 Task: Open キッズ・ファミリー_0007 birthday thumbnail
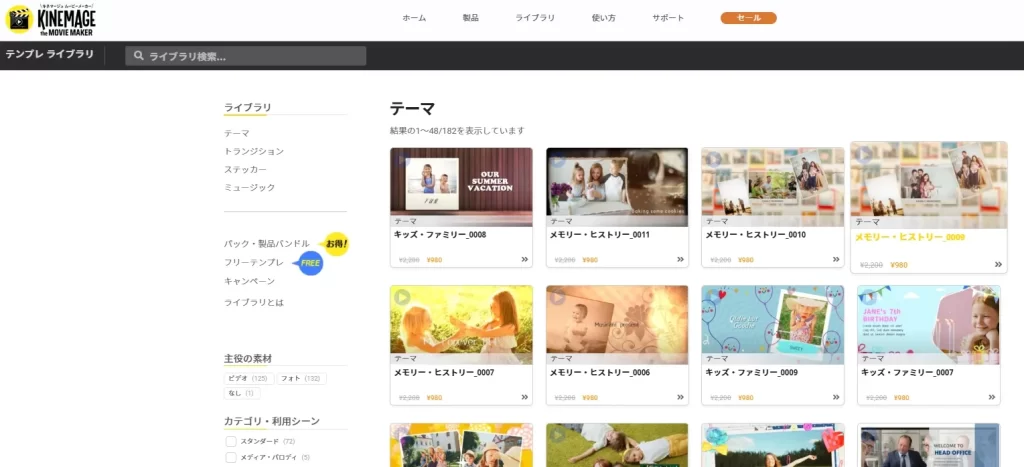click(929, 325)
